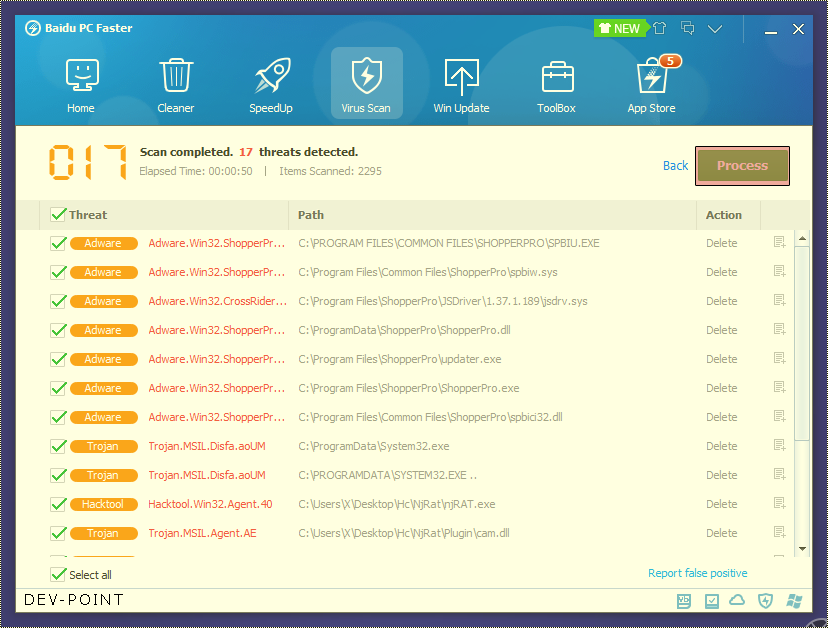Click scrollbar up arrow in threat list
Viewport: 828px width, 628px height.
(802, 239)
